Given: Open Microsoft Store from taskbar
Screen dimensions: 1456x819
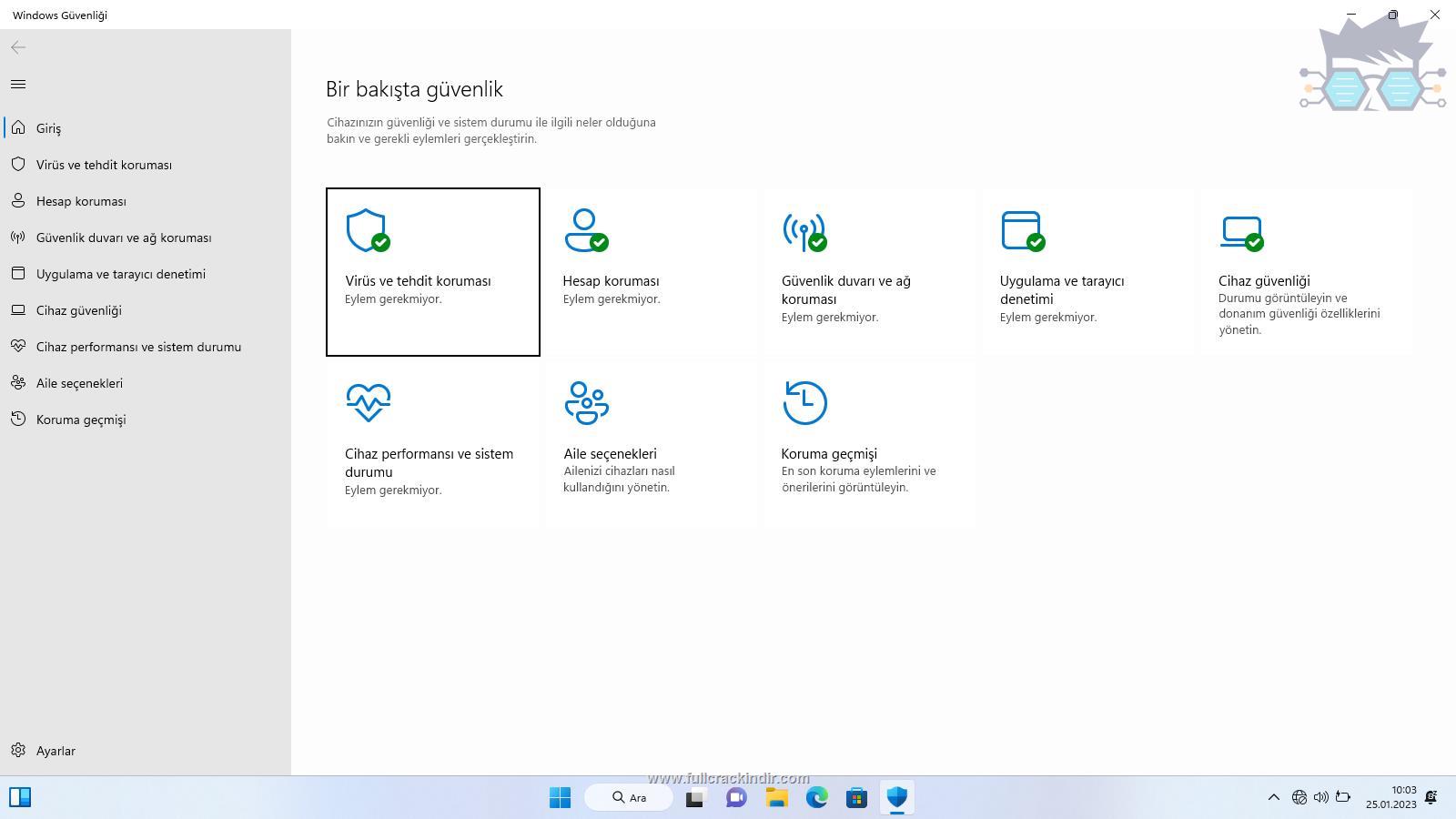Looking at the screenshot, I should 856,798.
